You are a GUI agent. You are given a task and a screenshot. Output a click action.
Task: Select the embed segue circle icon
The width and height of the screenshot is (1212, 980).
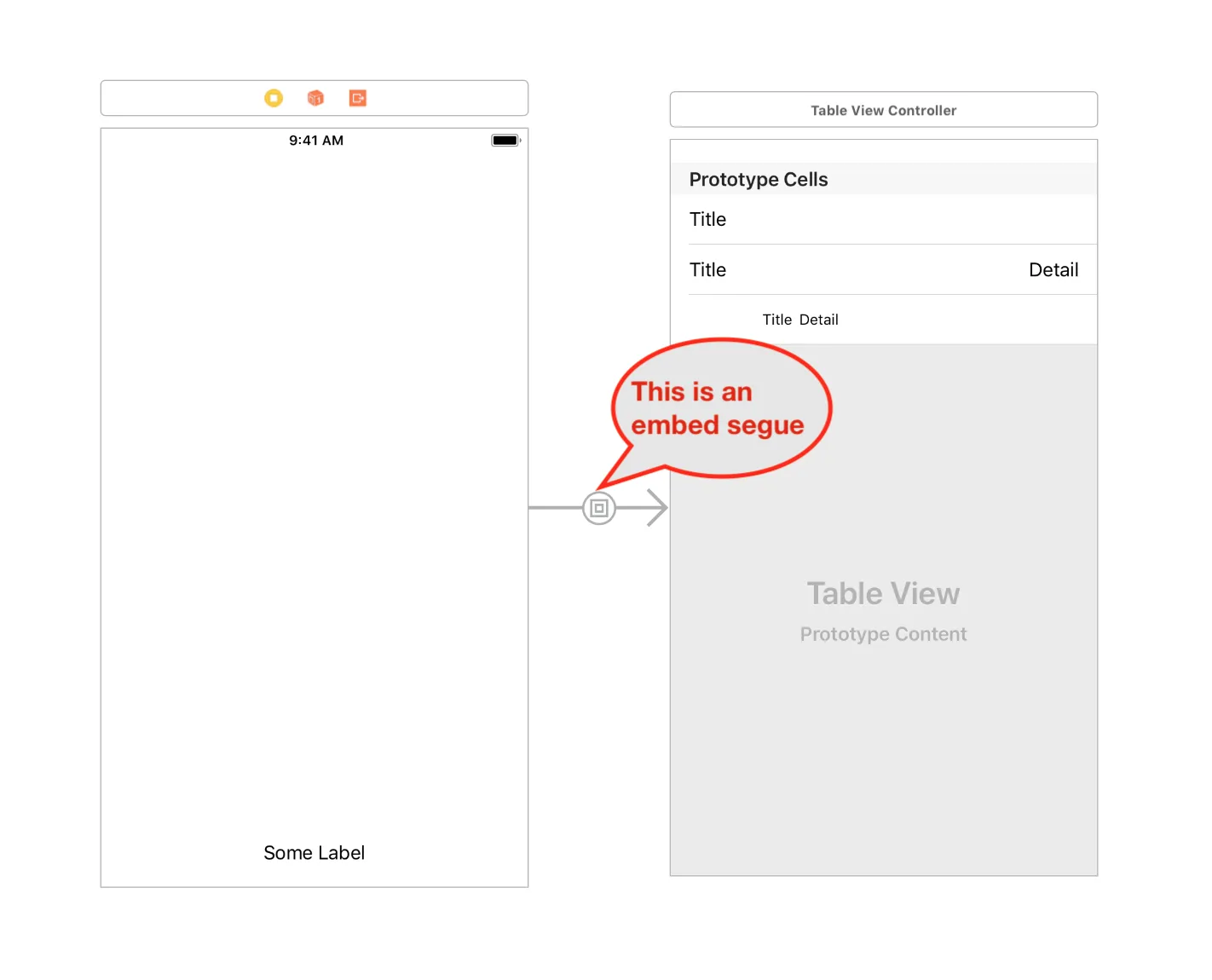click(599, 509)
